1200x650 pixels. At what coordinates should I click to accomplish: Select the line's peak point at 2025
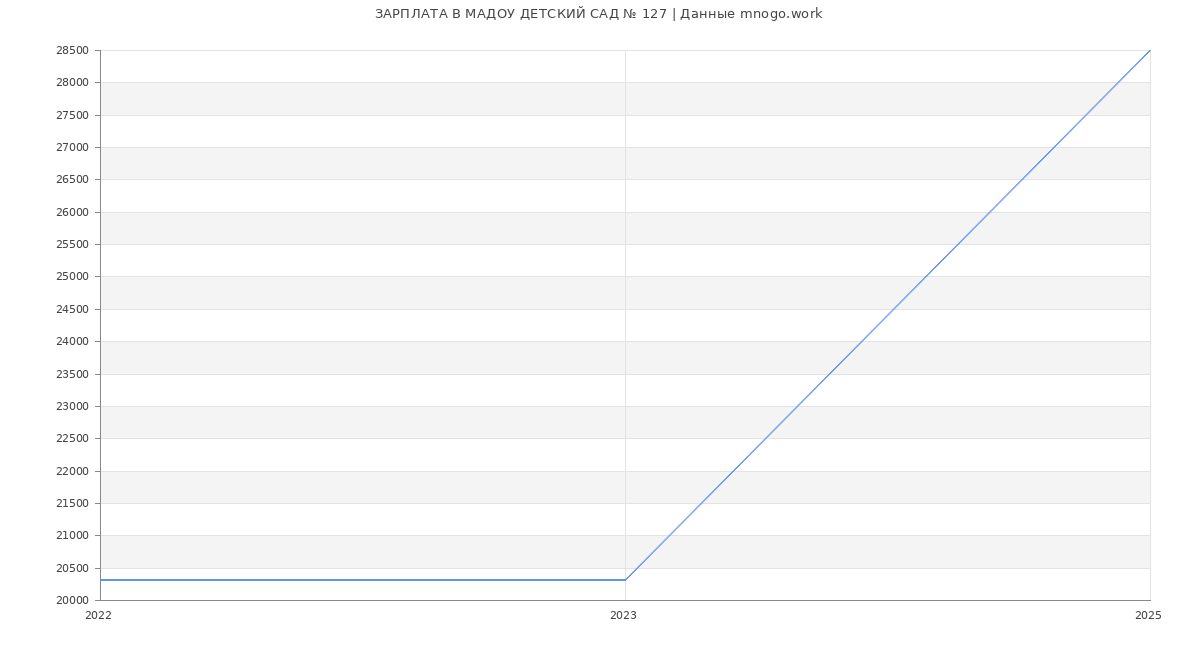(1149, 51)
